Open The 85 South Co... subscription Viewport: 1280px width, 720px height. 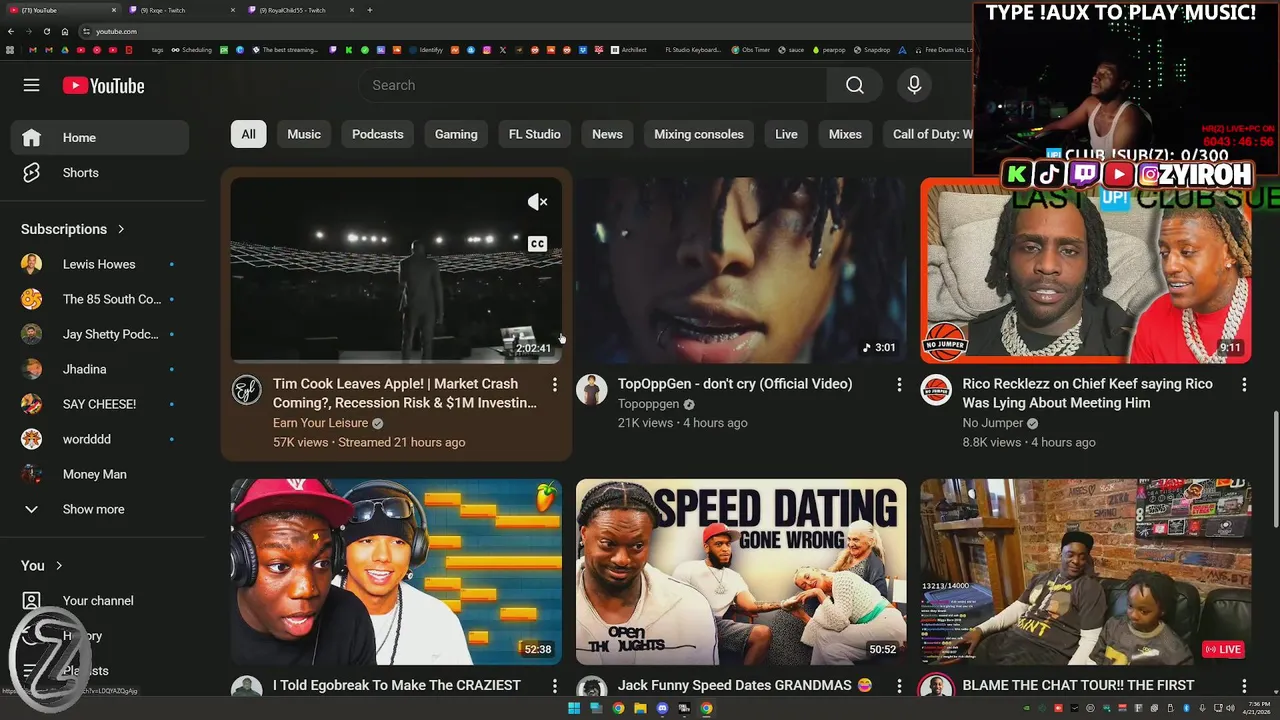tap(99, 299)
